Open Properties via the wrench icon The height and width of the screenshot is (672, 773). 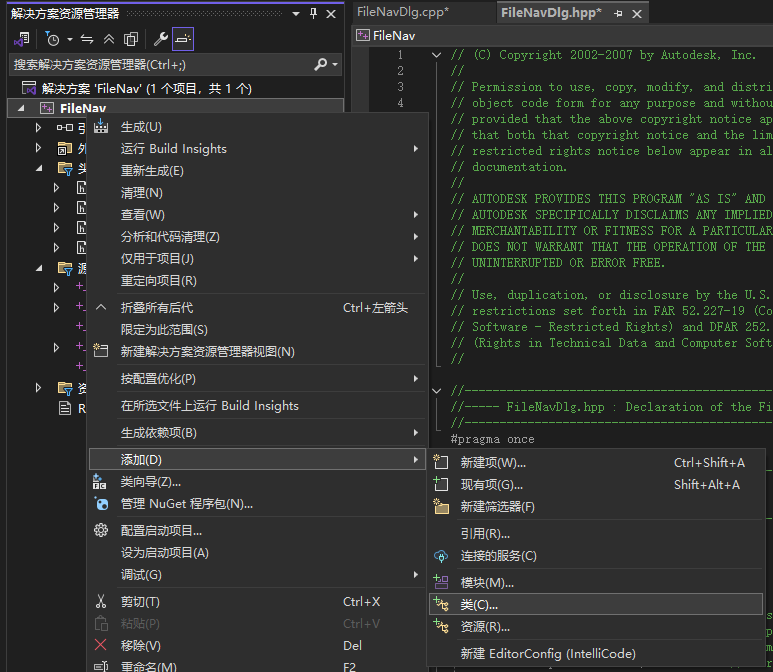coord(160,39)
